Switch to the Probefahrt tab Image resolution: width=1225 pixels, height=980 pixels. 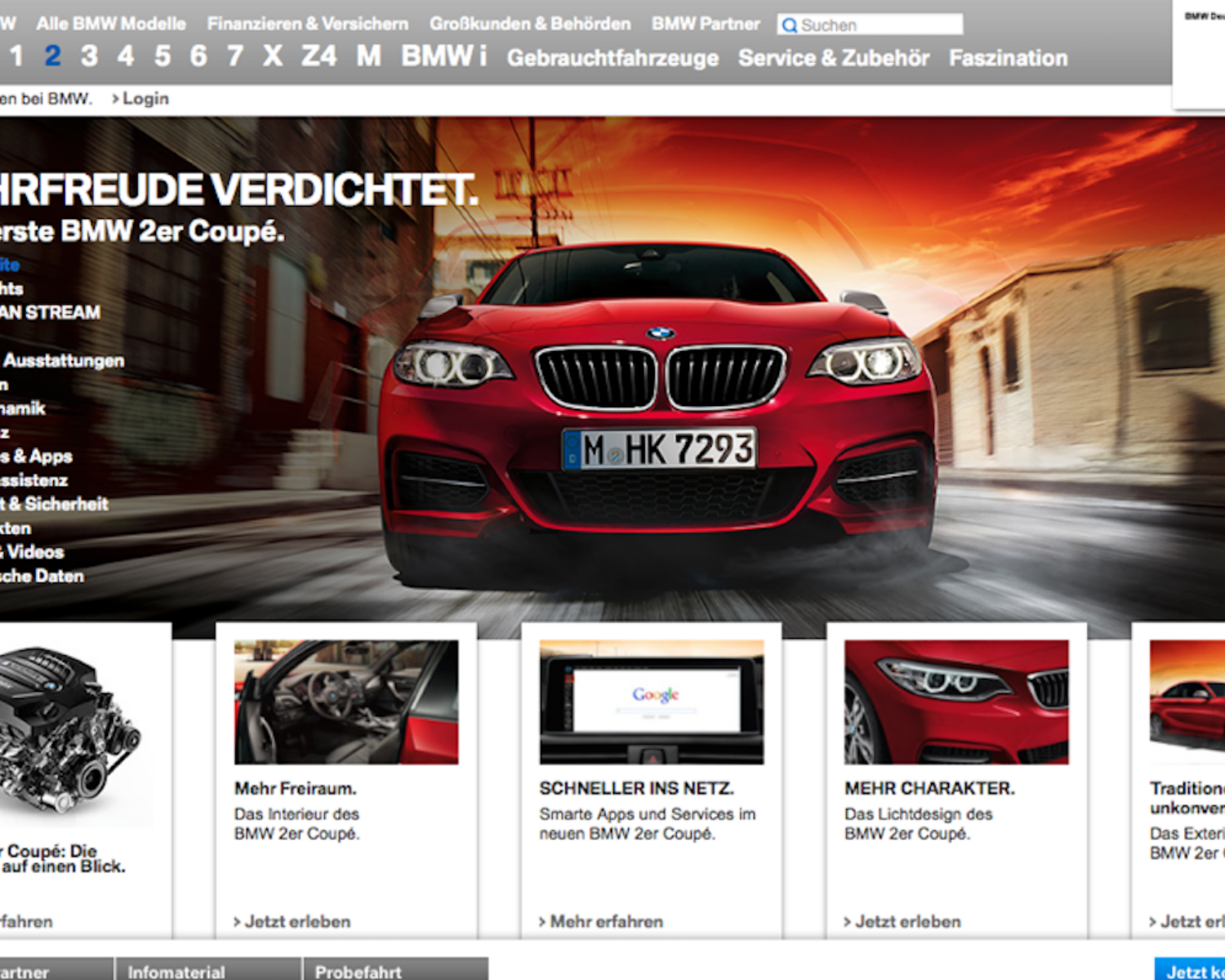(359, 972)
